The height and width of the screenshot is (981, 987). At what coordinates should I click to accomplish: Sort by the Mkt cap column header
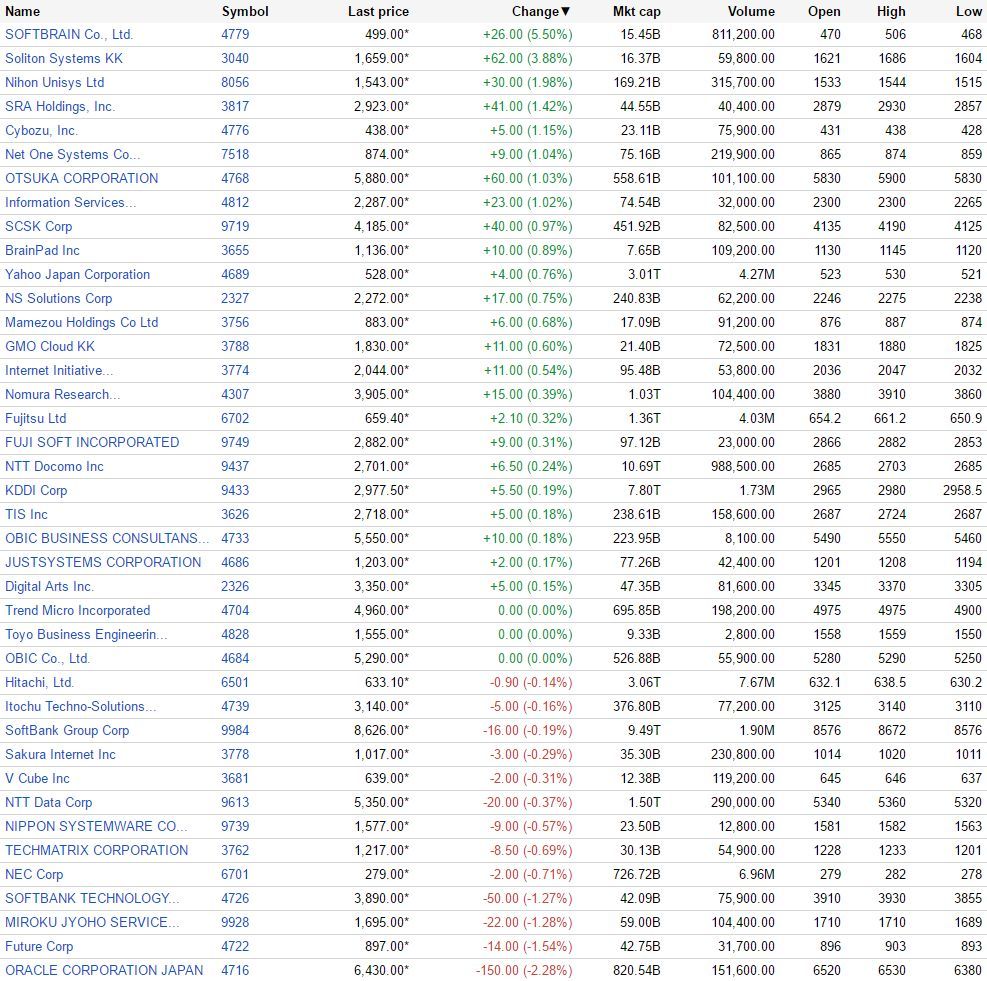tap(636, 11)
